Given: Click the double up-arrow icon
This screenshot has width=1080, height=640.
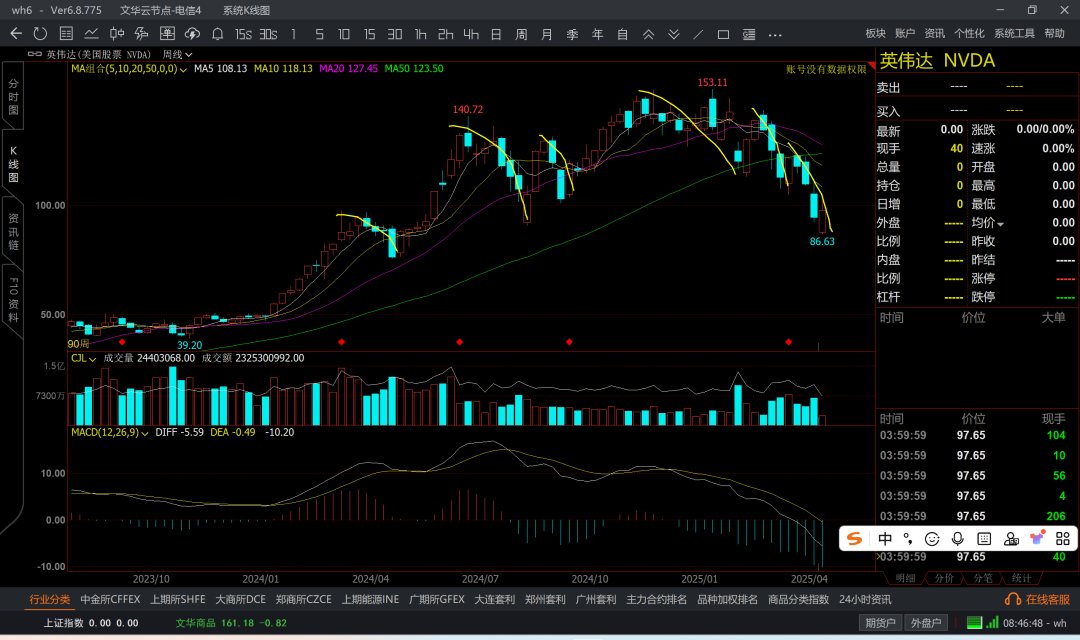Looking at the screenshot, I should point(648,34).
